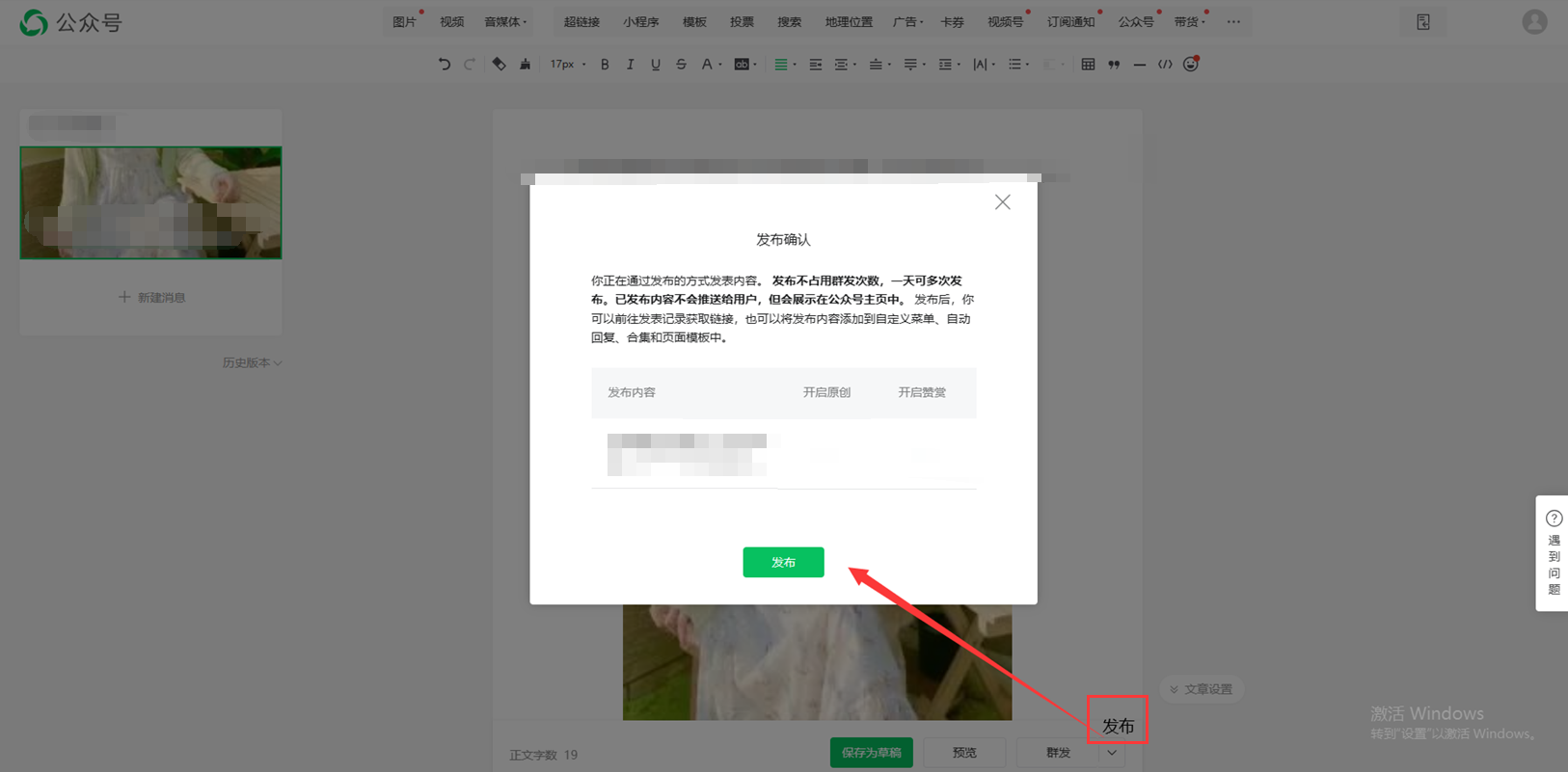Click the 正文字数 19 word count
1568x772 pixels.
(x=544, y=755)
